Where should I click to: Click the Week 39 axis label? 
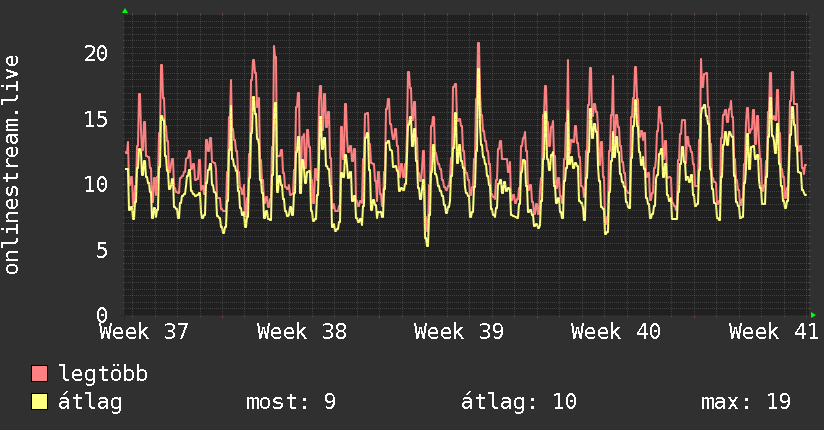(459, 332)
